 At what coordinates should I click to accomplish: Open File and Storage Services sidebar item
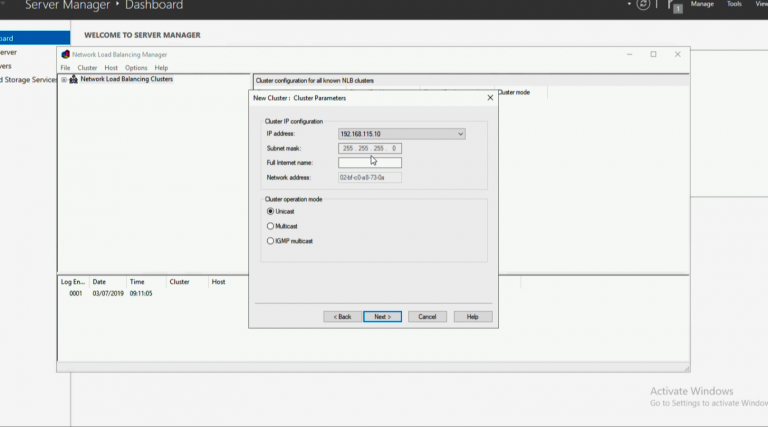pos(28,80)
